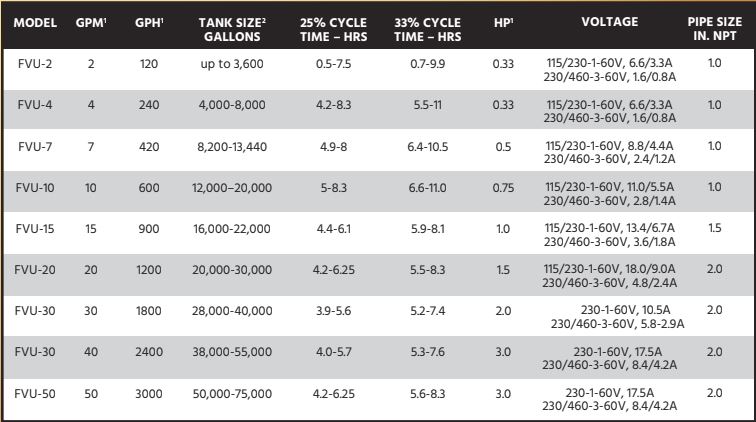The height and width of the screenshot is (422, 756).
Task: Click the MODEL column header
Action: [x=35, y=23]
